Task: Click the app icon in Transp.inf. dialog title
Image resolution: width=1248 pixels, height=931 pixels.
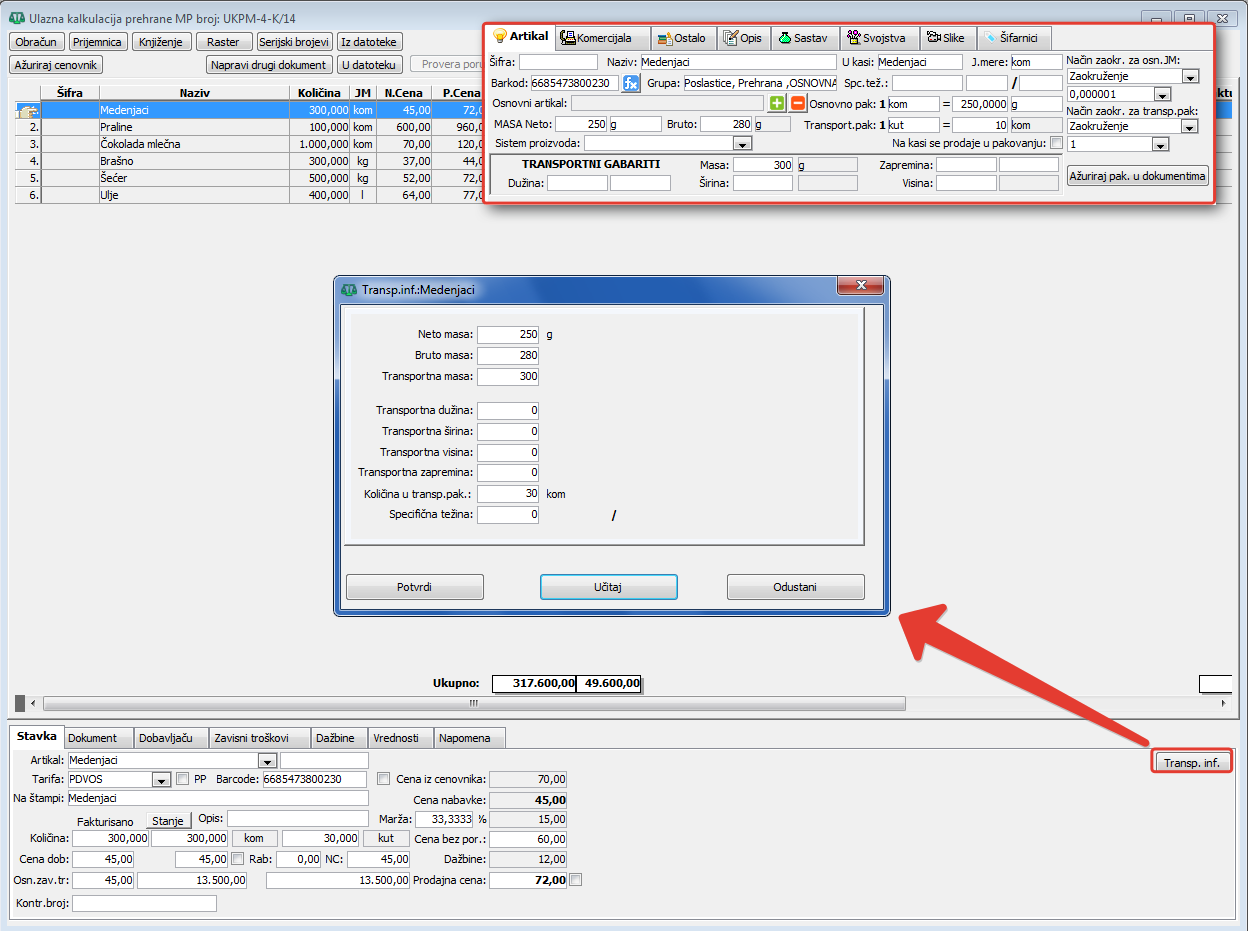Action: (x=349, y=289)
